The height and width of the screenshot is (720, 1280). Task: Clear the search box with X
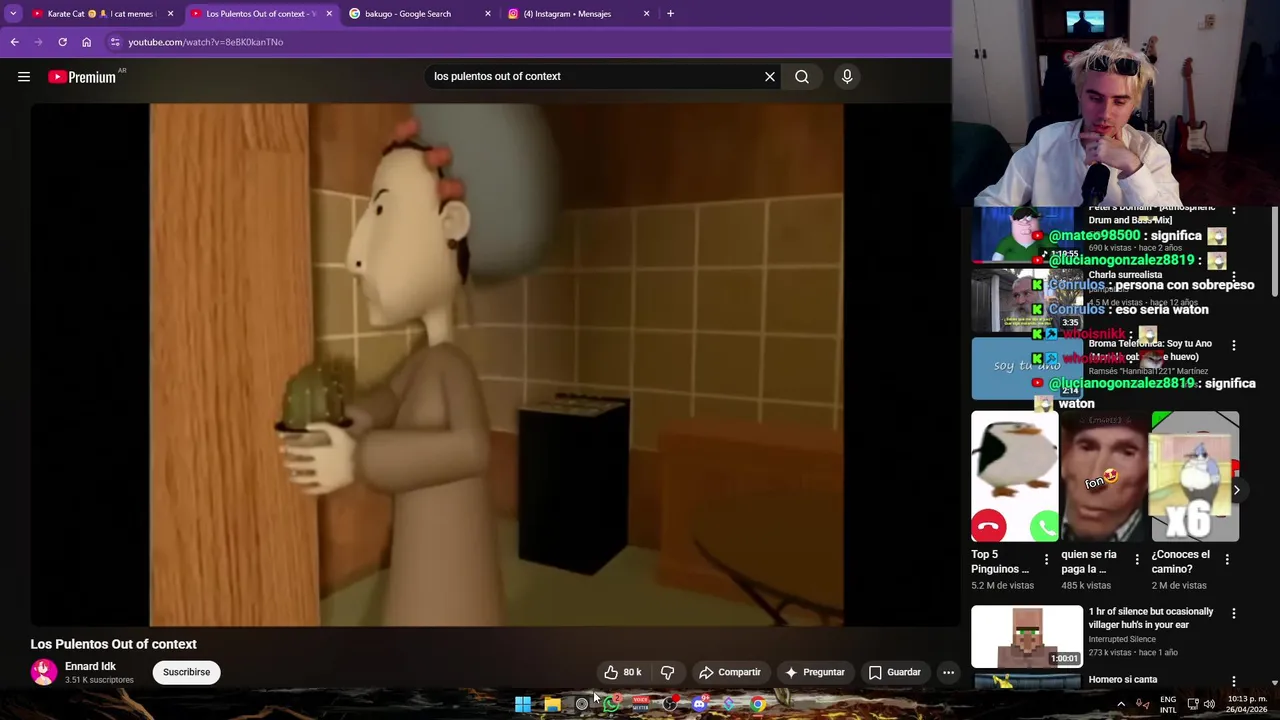770,76
